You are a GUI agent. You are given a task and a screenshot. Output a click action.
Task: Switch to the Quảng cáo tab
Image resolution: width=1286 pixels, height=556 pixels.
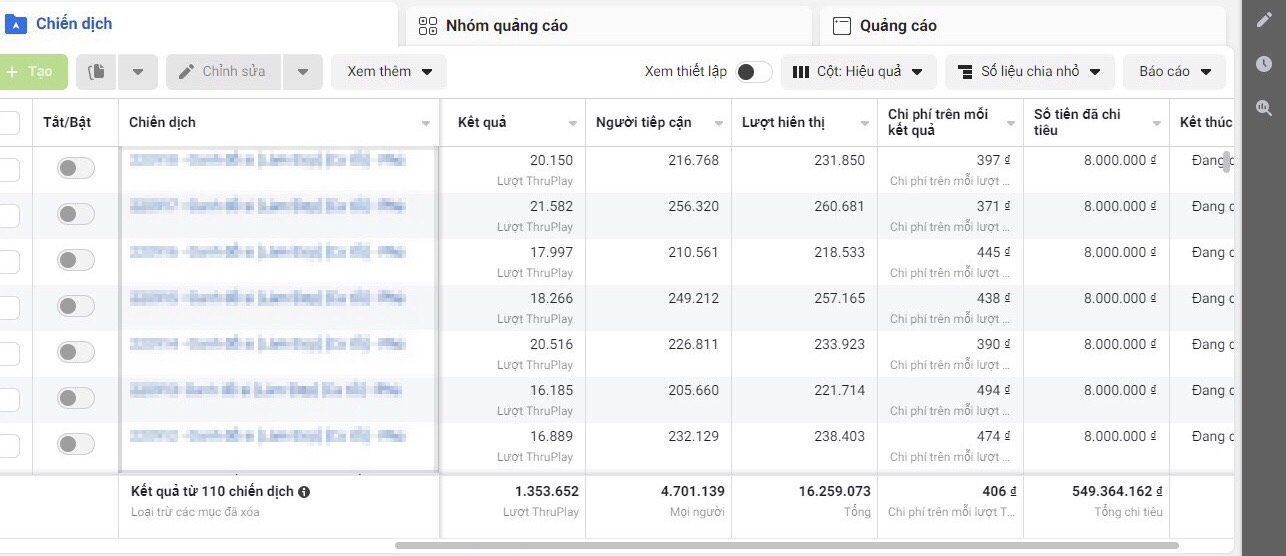898,26
